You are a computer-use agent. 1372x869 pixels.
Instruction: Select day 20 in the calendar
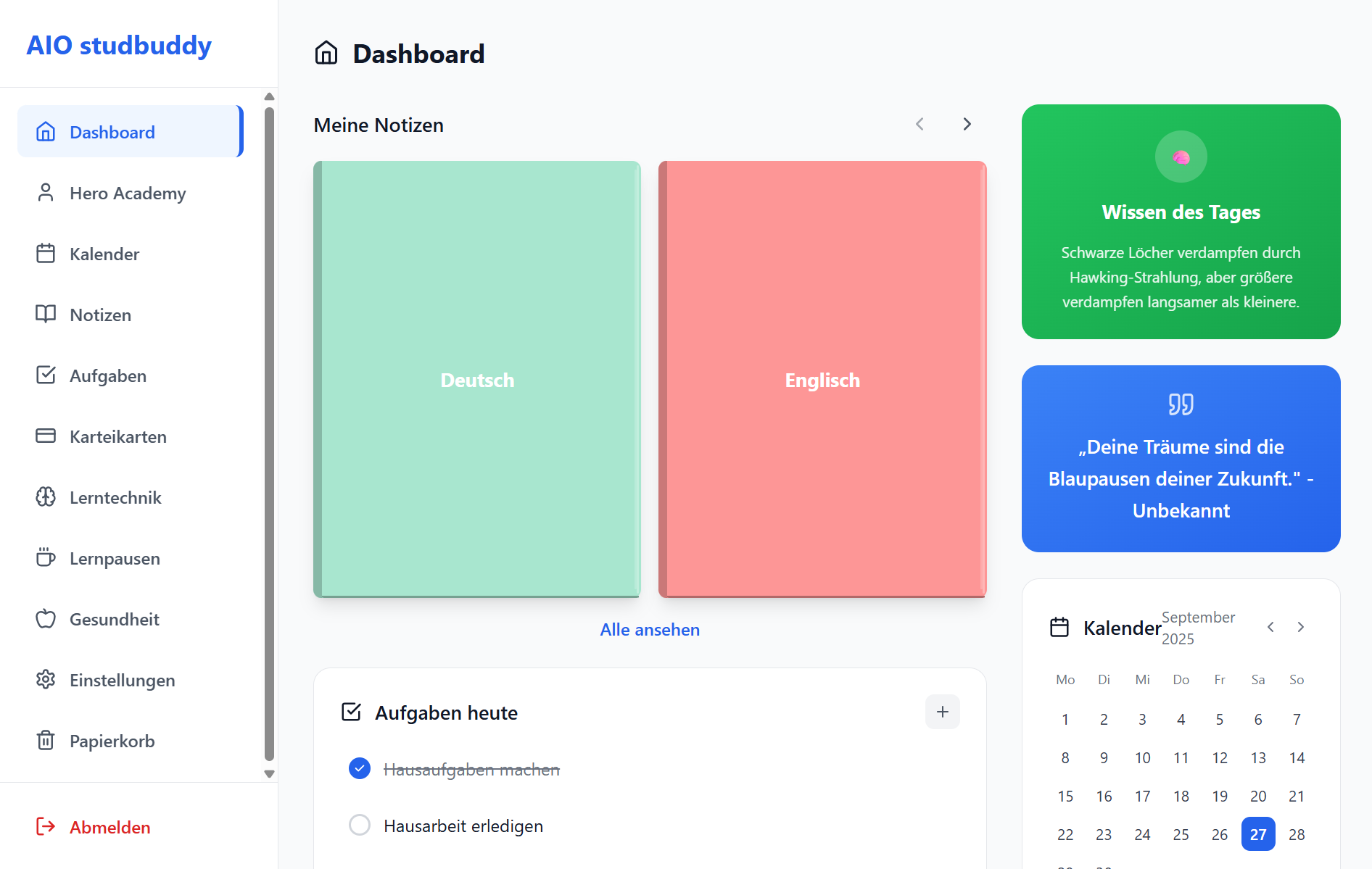[x=1258, y=796]
